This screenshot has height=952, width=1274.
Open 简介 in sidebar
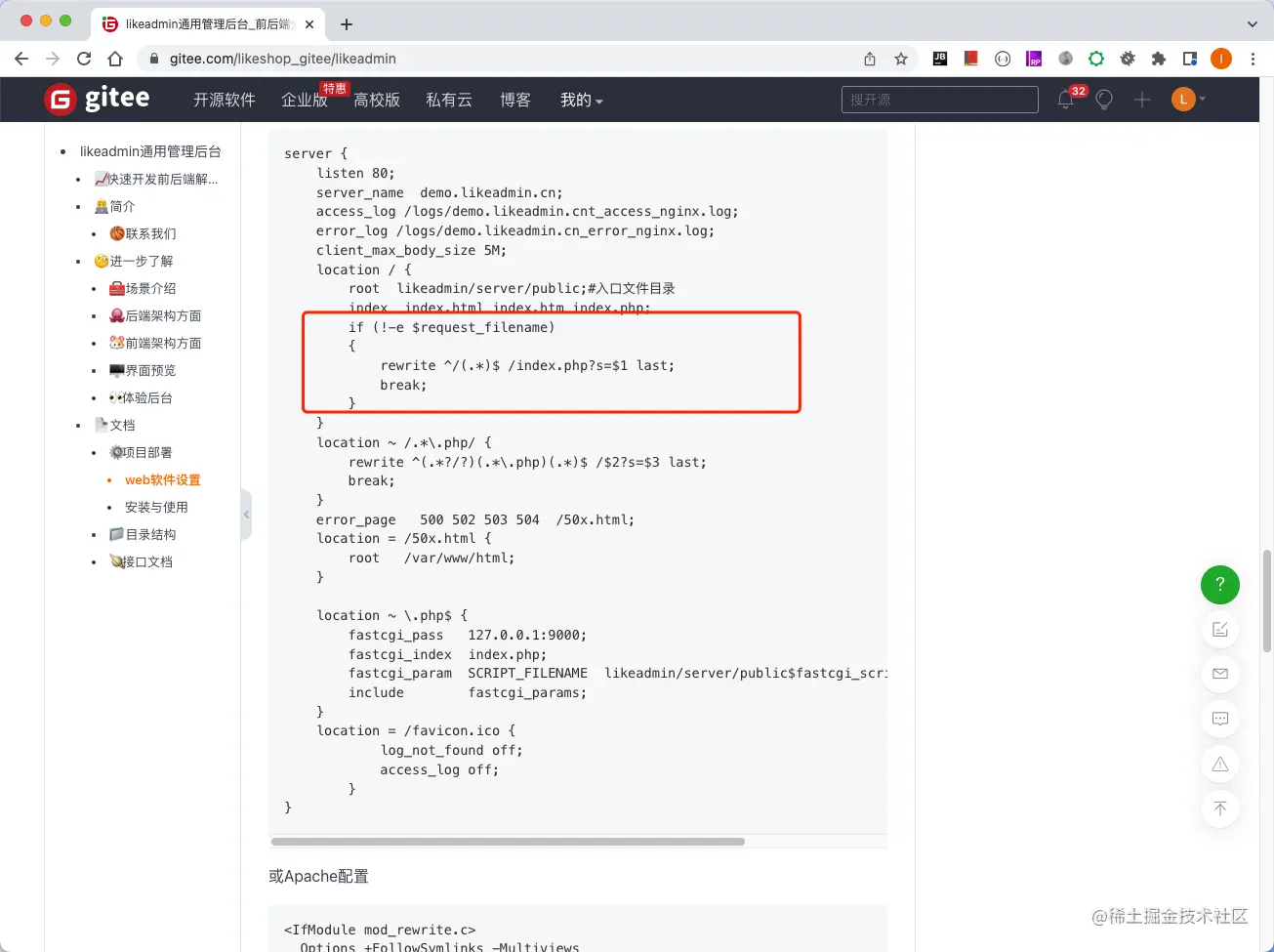pos(115,206)
